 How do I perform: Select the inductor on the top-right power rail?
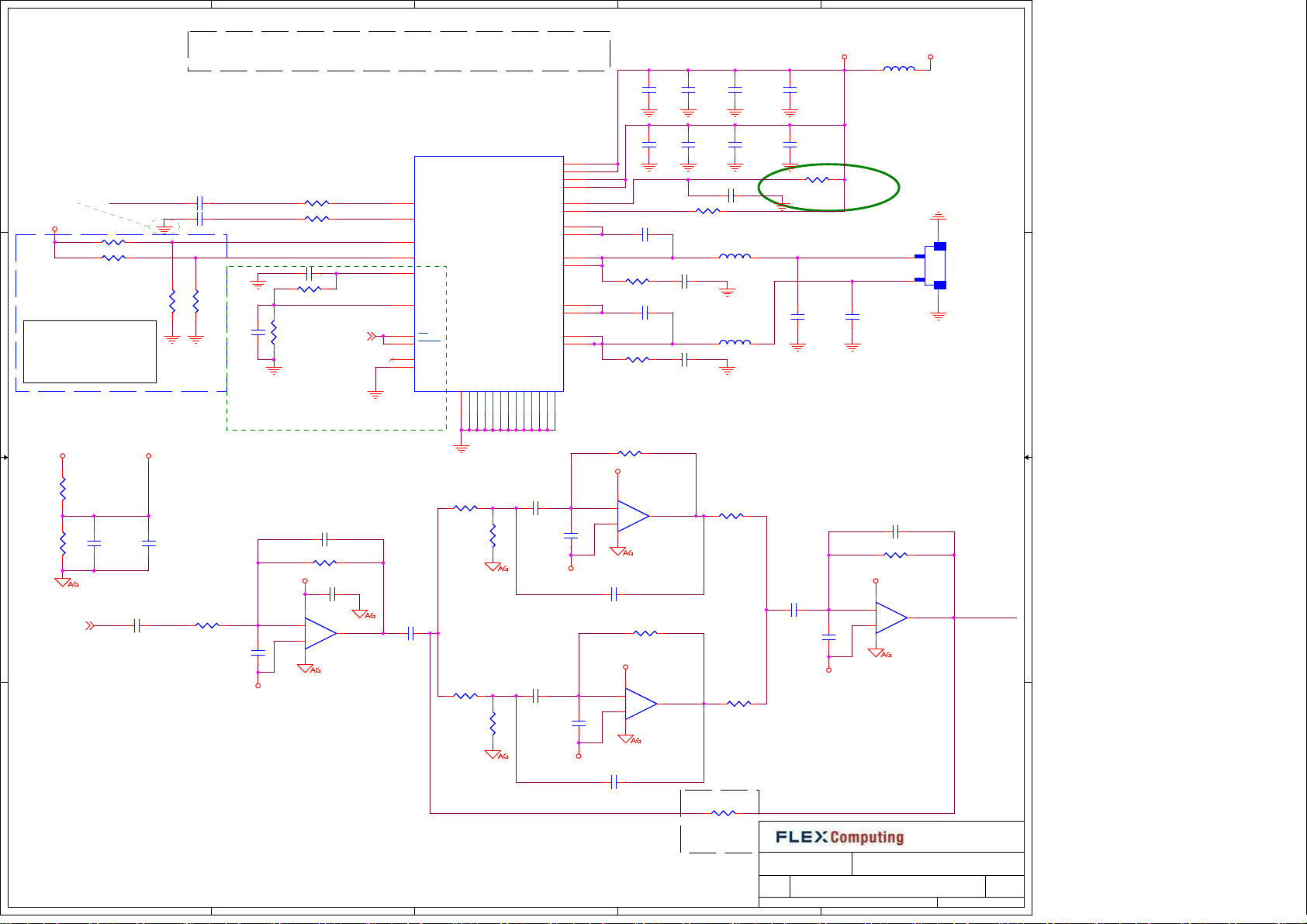click(899, 68)
